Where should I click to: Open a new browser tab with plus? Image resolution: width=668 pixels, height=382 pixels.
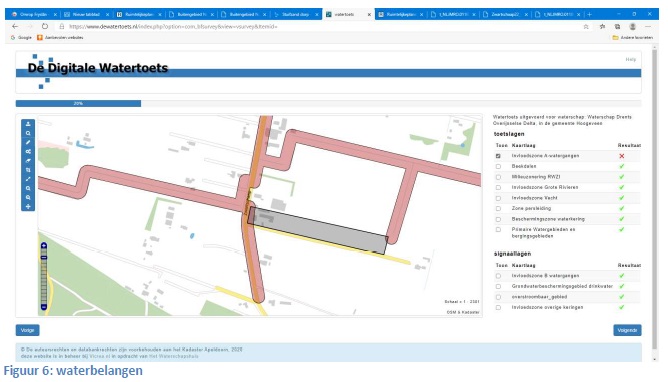coord(590,14)
